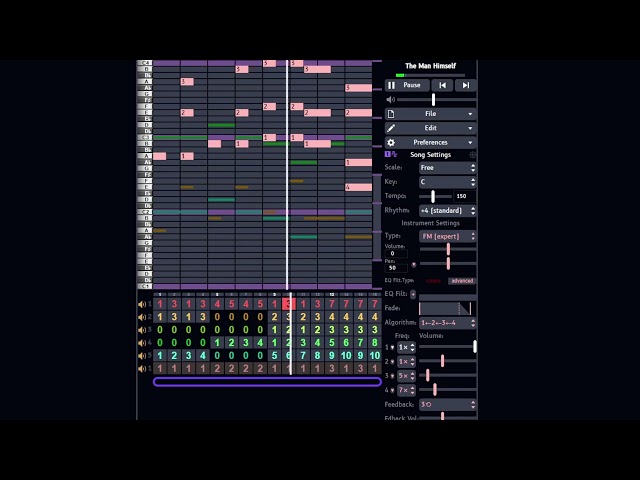Open operator 3 frequency selector 5×
640x480 pixels.
406,376
